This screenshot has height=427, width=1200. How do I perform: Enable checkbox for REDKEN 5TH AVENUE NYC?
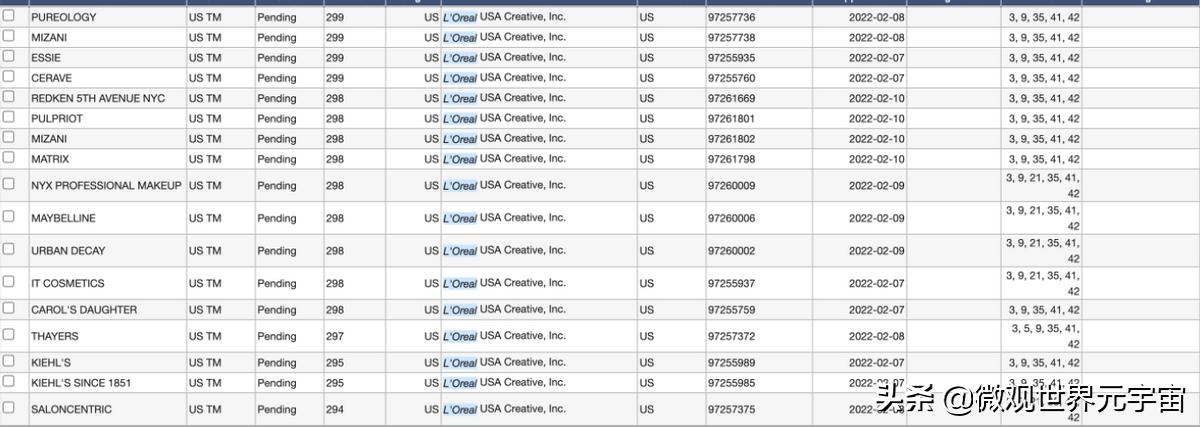[9, 96]
